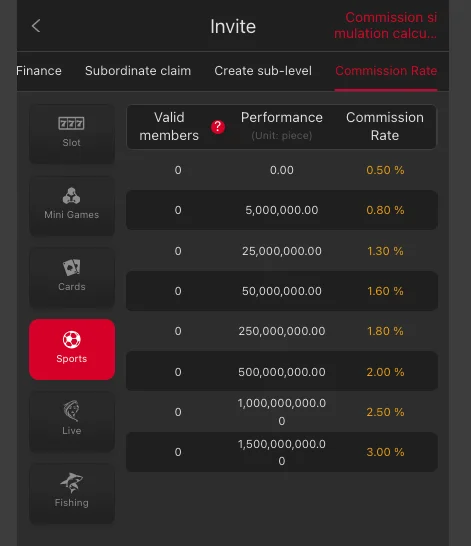This screenshot has width=471, height=546.
Task: Open Create sub-level tab
Action: pos(263,71)
